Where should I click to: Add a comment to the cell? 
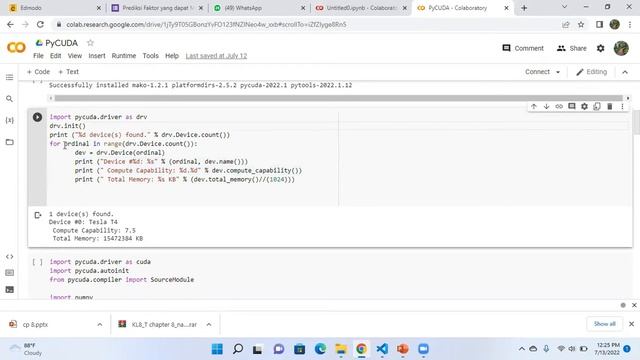click(571, 107)
